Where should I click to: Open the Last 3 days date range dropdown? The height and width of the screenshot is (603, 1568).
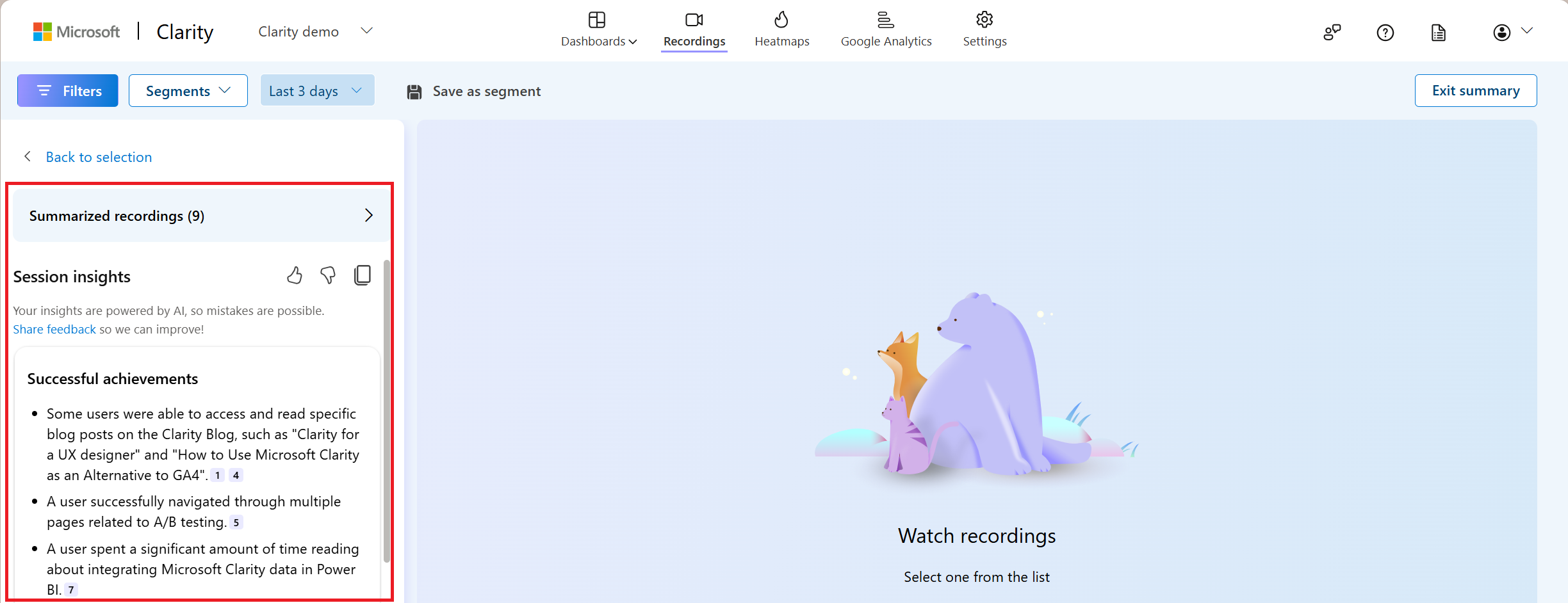(x=317, y=91)
